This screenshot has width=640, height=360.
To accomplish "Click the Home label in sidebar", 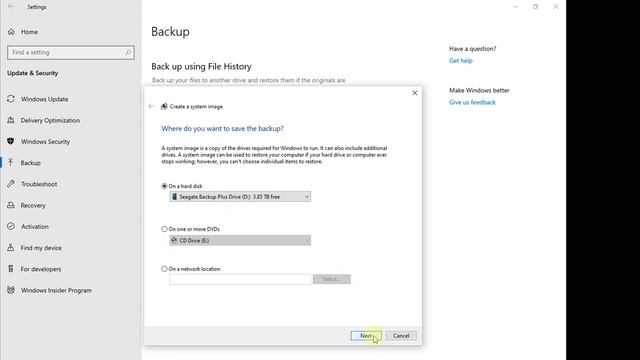I will point(29,31).
